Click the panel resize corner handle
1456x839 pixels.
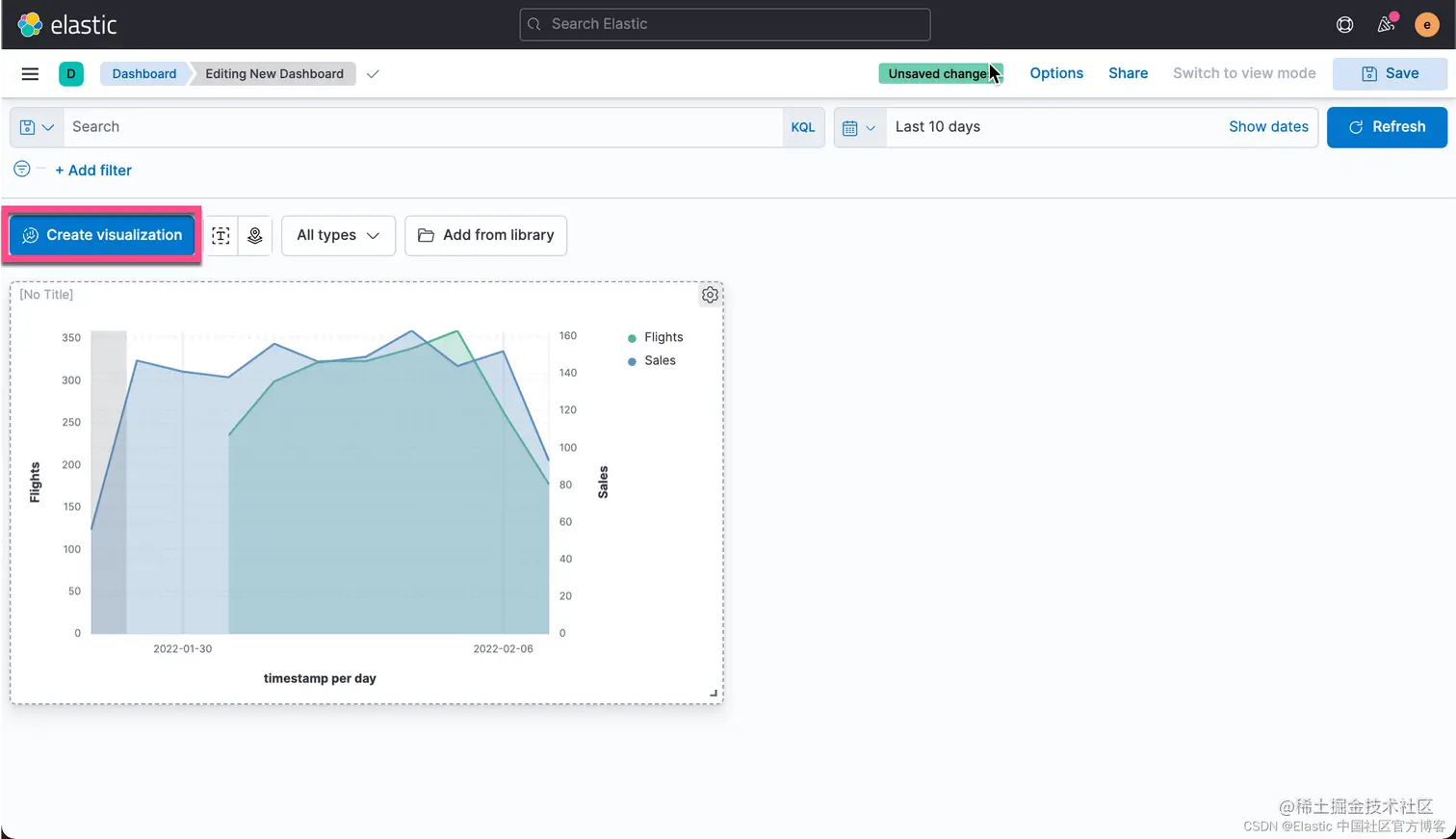[714, 693]
